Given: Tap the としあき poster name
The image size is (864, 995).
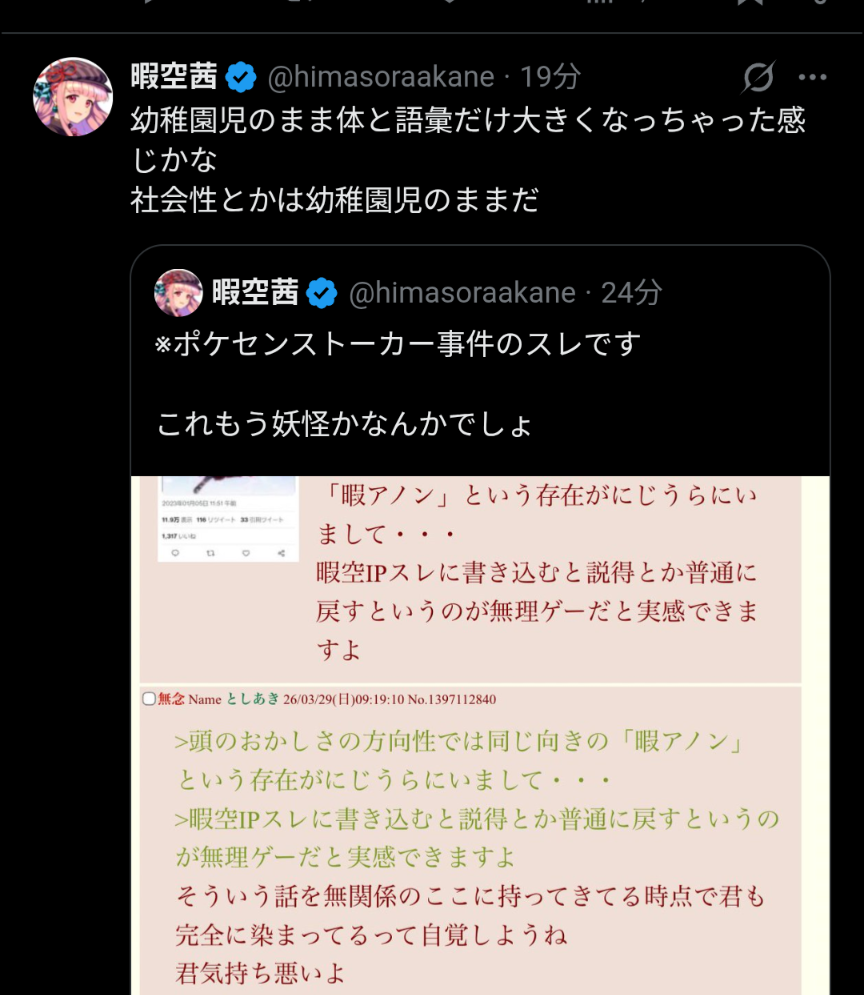Looking at the screenshot, I should (252, 699).
